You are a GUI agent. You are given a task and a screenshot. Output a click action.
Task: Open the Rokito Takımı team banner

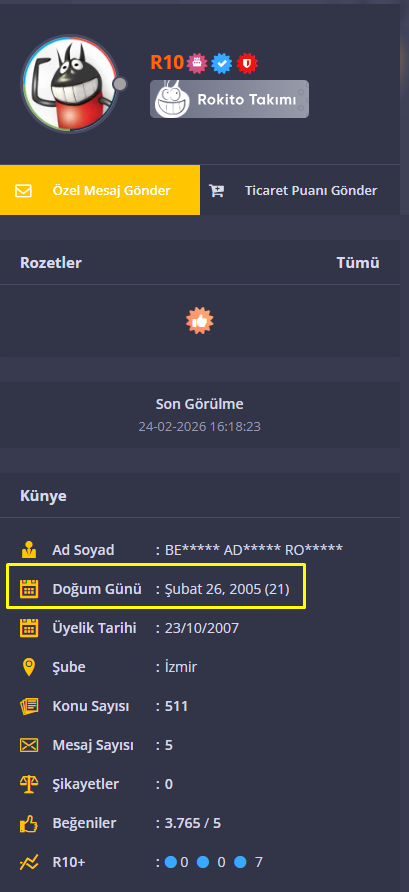[229, 99]
